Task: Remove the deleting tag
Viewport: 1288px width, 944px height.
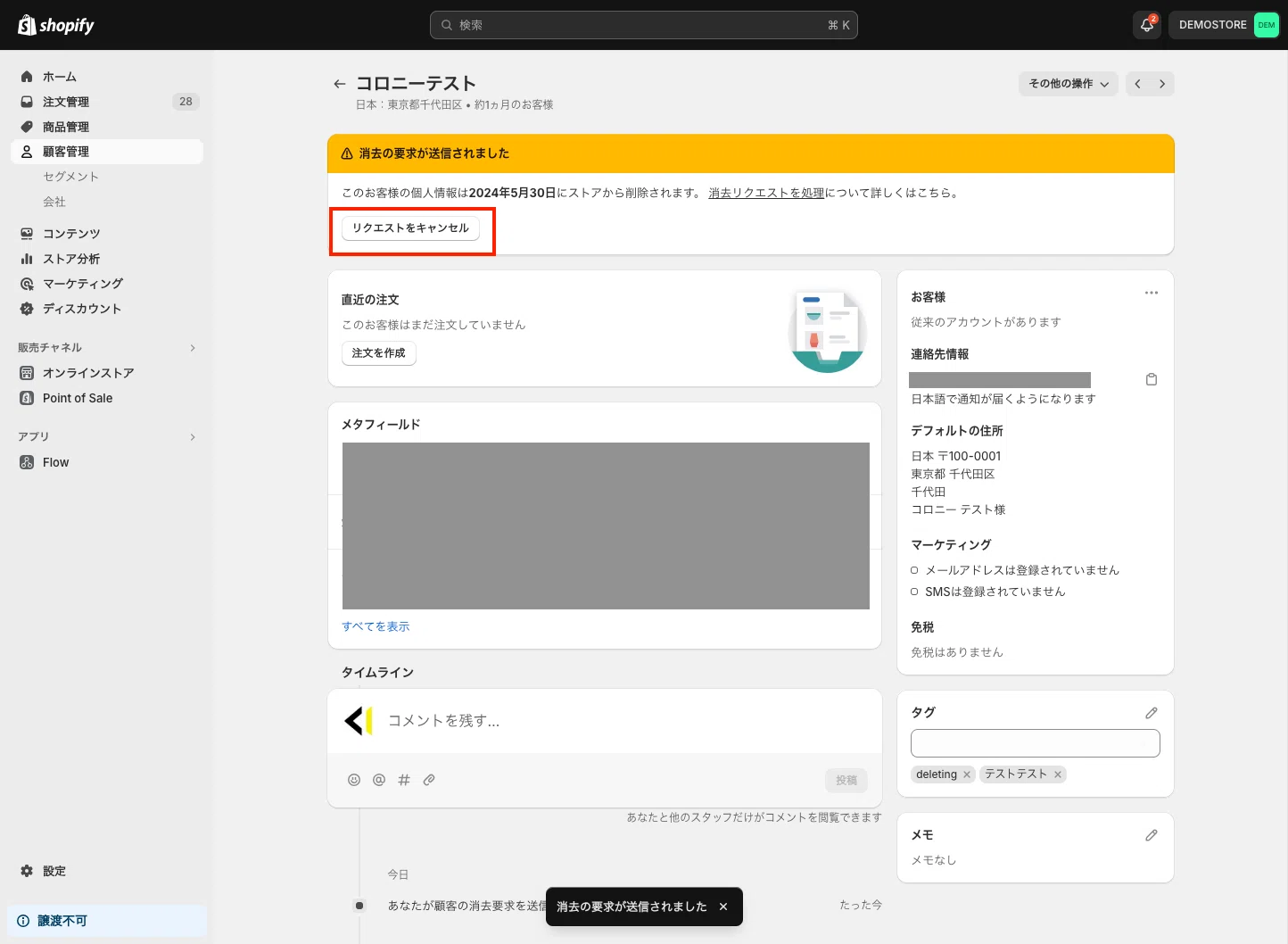Action: [x=967, y=774]
